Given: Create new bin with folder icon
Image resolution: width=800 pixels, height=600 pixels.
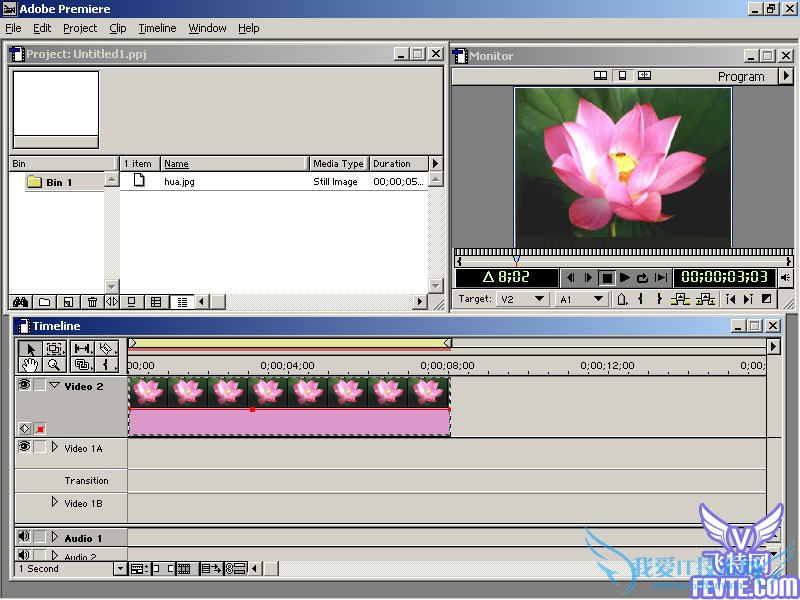Looking at the screenshot, I should [44, 302].
